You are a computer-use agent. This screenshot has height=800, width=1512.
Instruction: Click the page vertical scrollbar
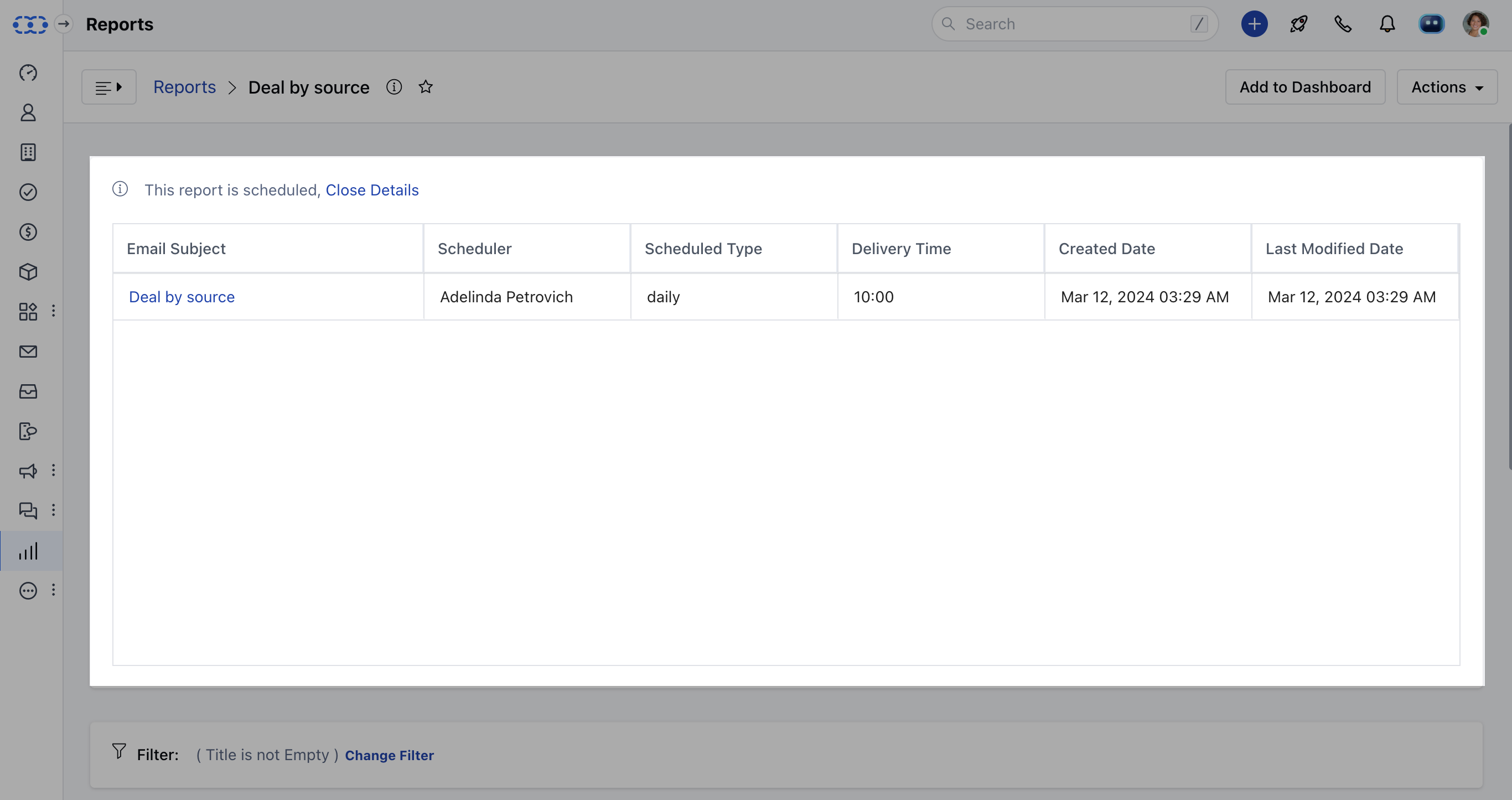pyautogui.click(x=1509, y=297)
